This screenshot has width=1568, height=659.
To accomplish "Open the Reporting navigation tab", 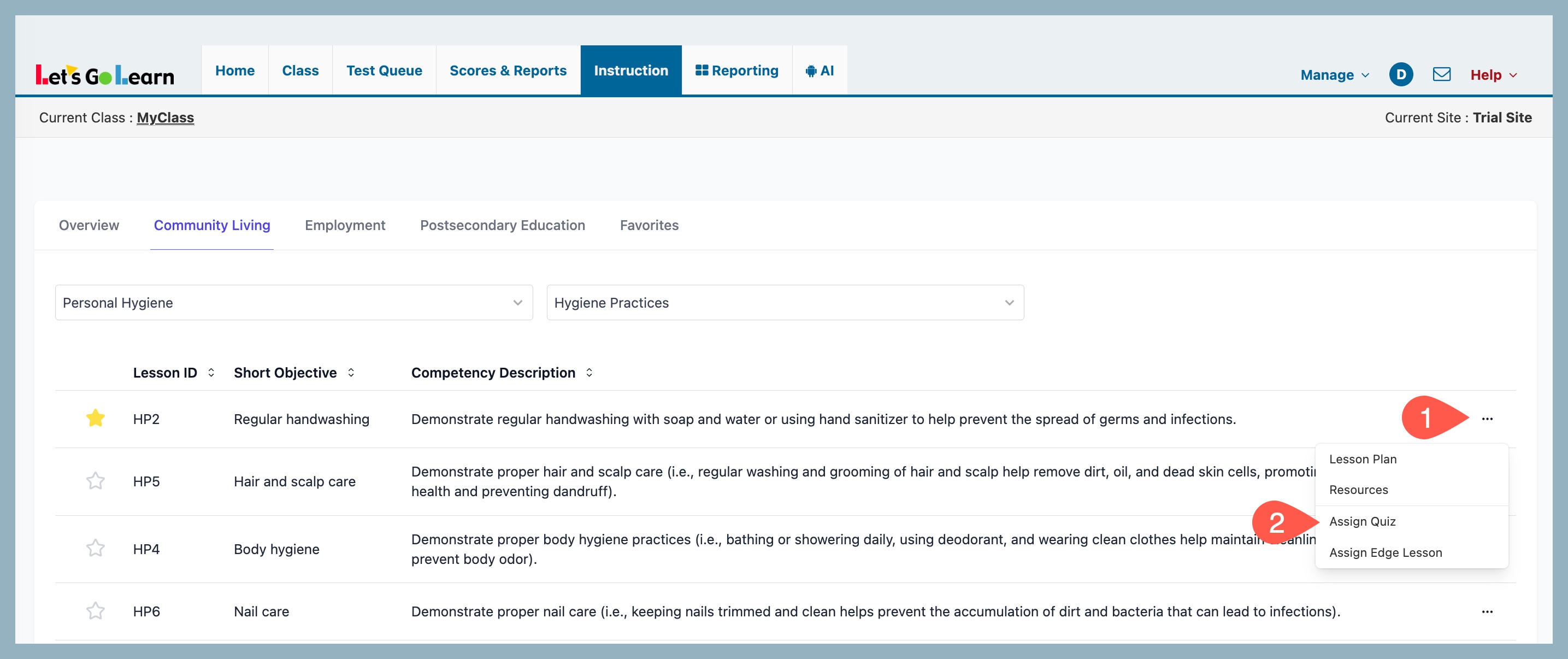I will click(736, 70).
